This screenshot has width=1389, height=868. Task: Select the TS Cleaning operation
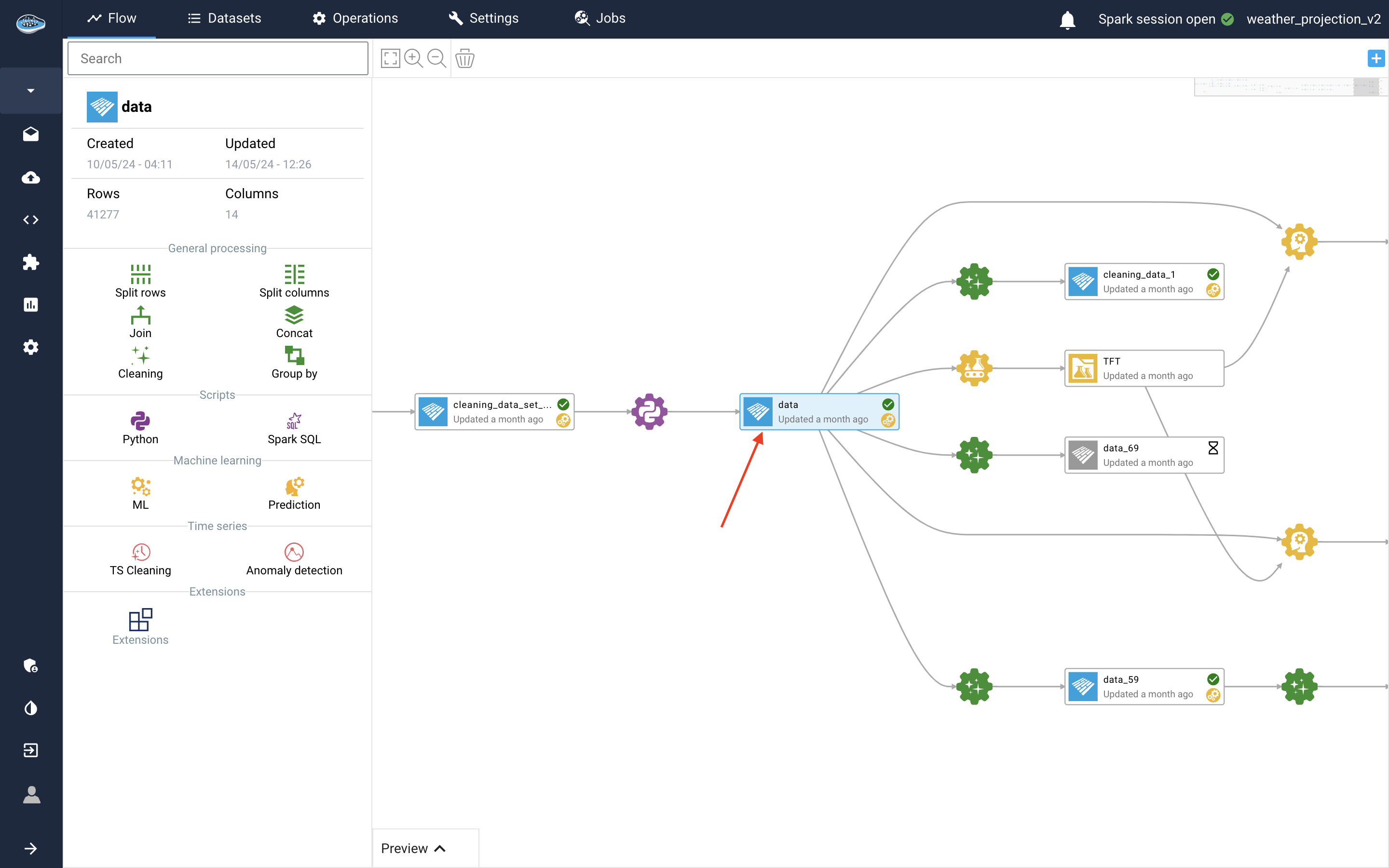pos(140,558)
